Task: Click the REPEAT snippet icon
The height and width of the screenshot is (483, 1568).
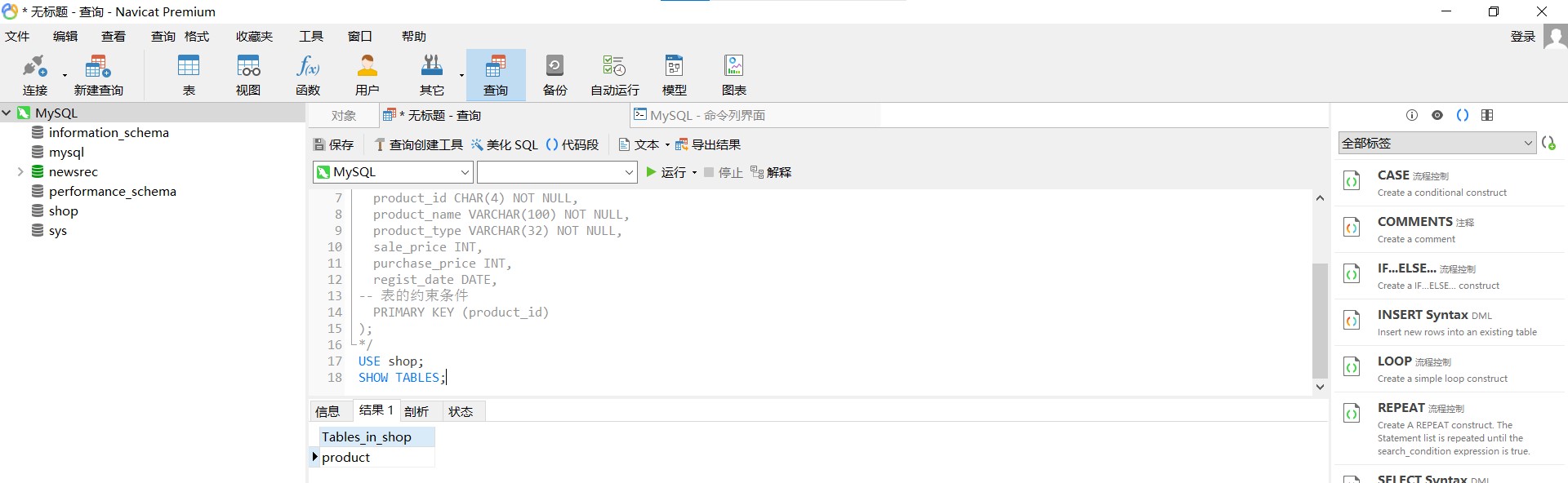Action: tap(1352, 413)
